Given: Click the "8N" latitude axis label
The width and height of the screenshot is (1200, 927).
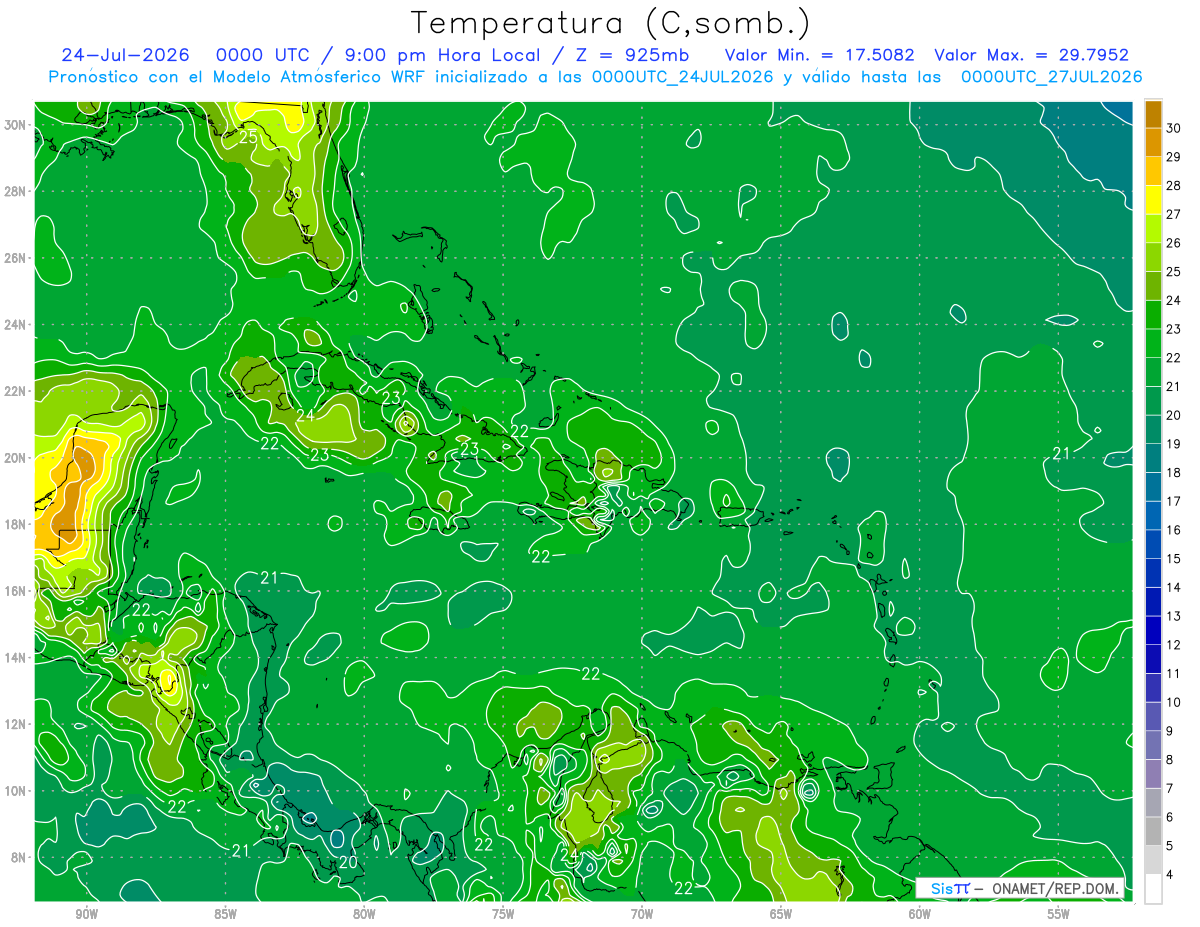Looking at the screenshot, I should pos(19,858).
